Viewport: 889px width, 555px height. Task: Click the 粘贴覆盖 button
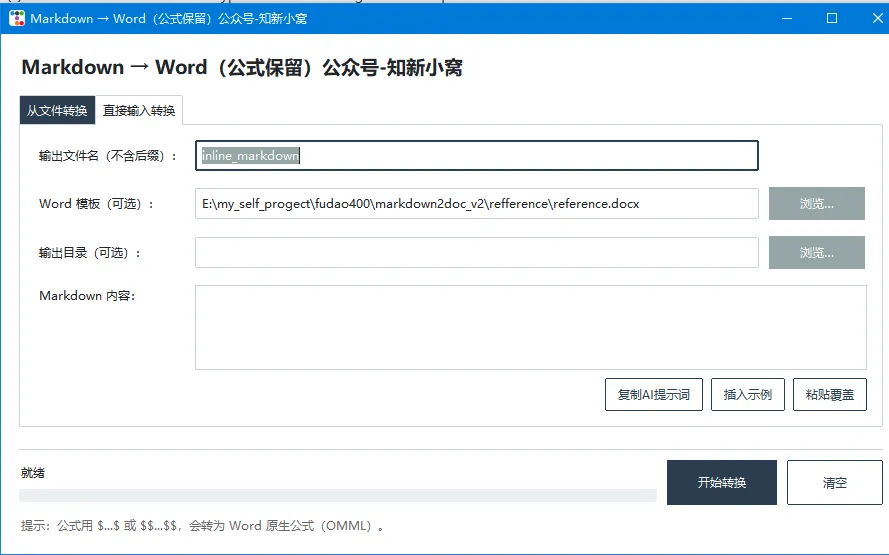829,395
